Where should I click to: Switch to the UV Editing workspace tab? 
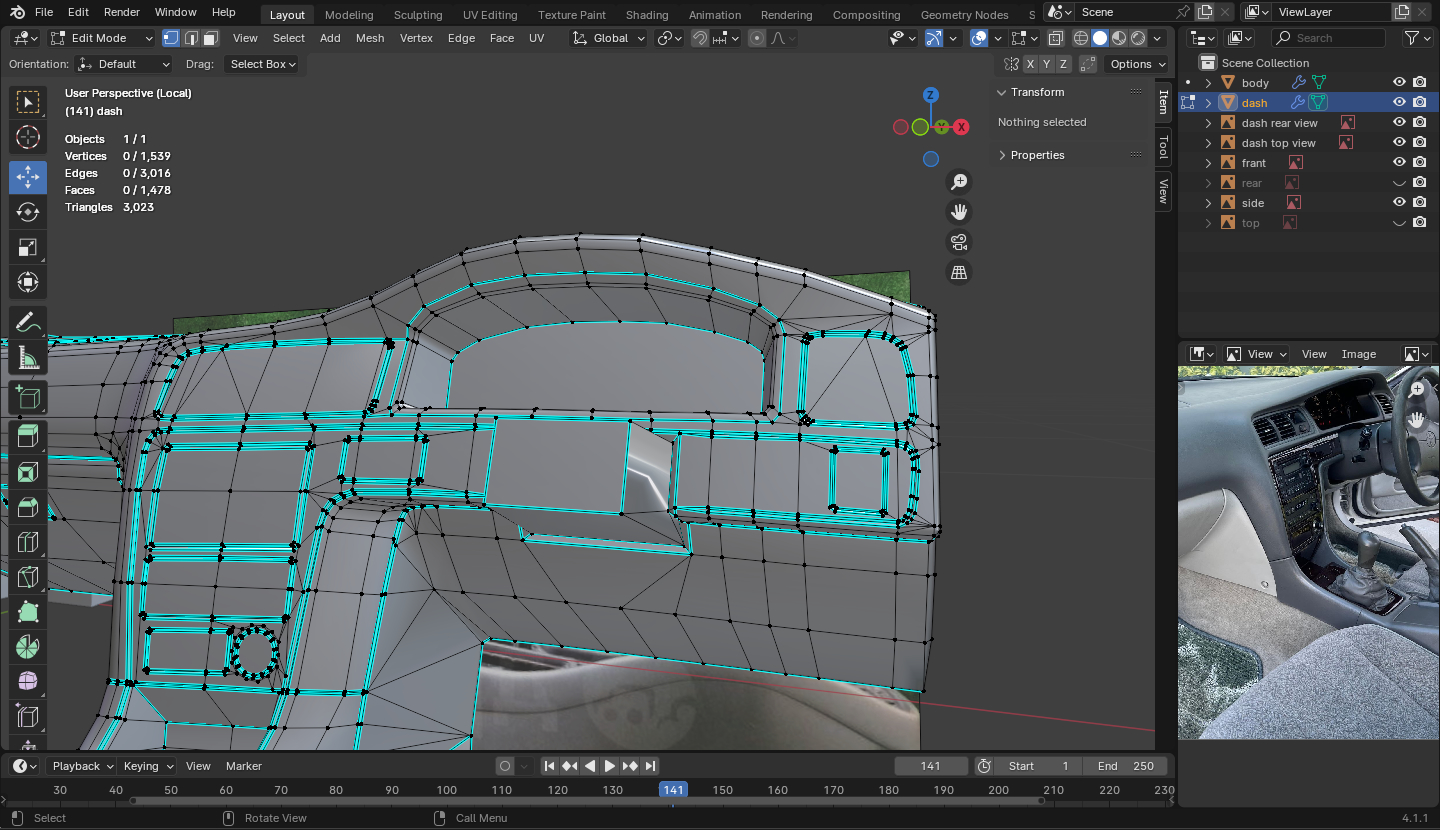(x=490, y=15)
